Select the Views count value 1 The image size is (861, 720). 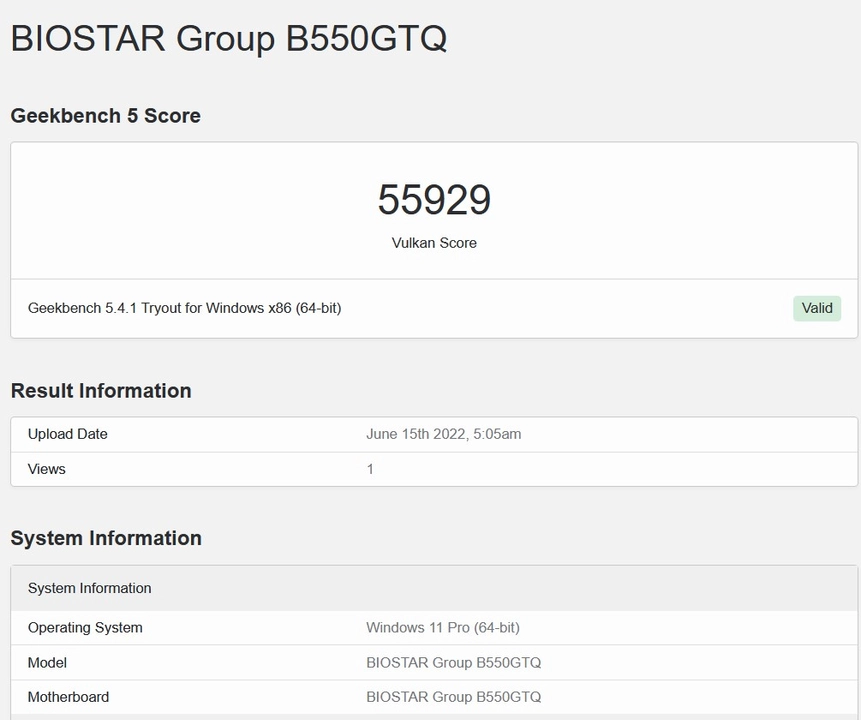coord(370,469)
